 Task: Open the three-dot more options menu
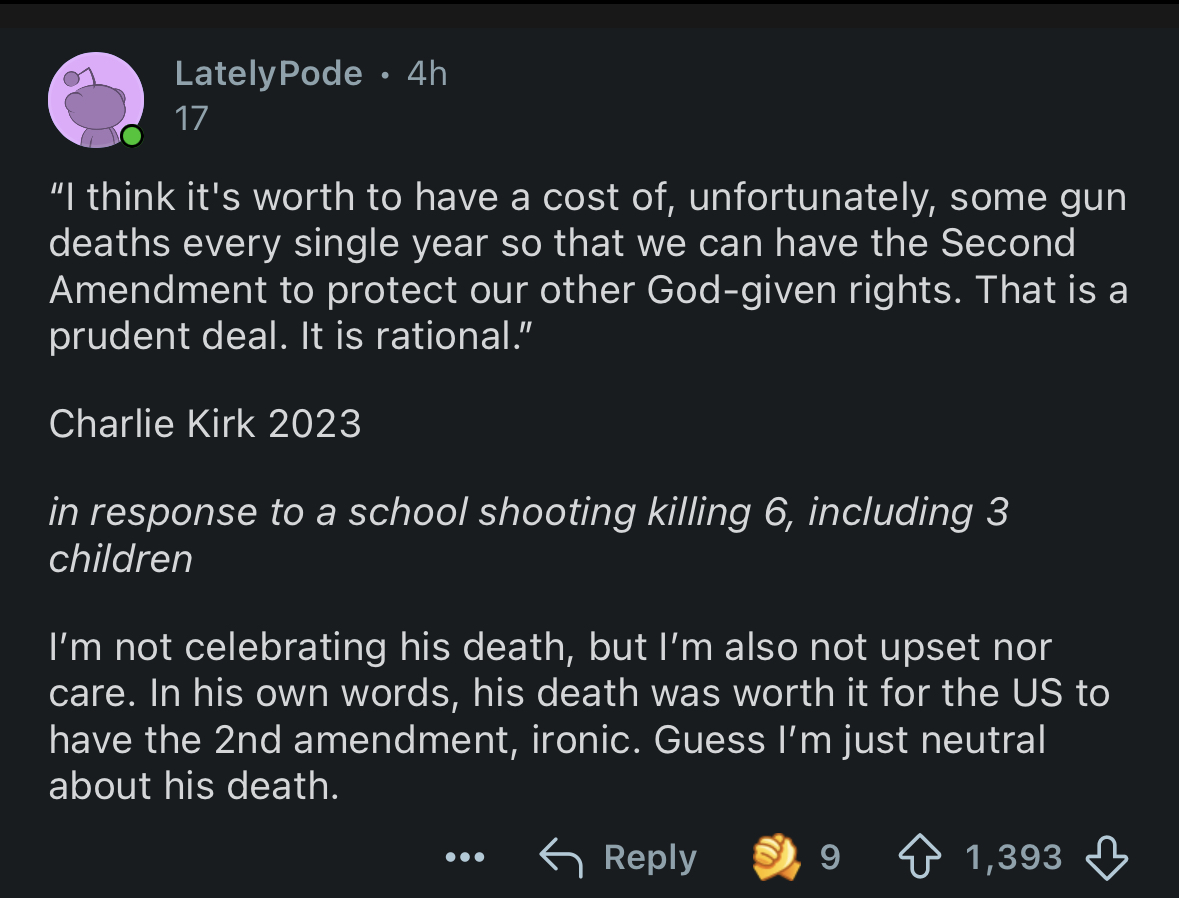tap(465, 857)
